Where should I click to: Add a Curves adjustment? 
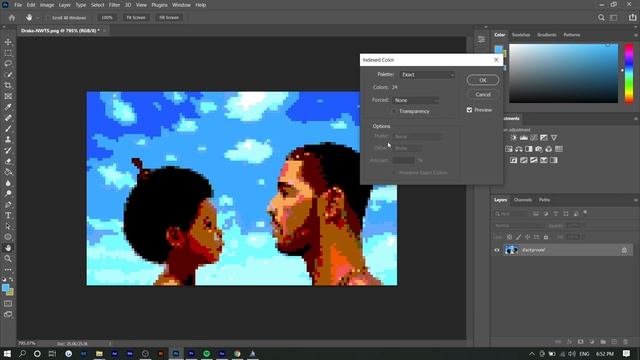click(534, 138)
